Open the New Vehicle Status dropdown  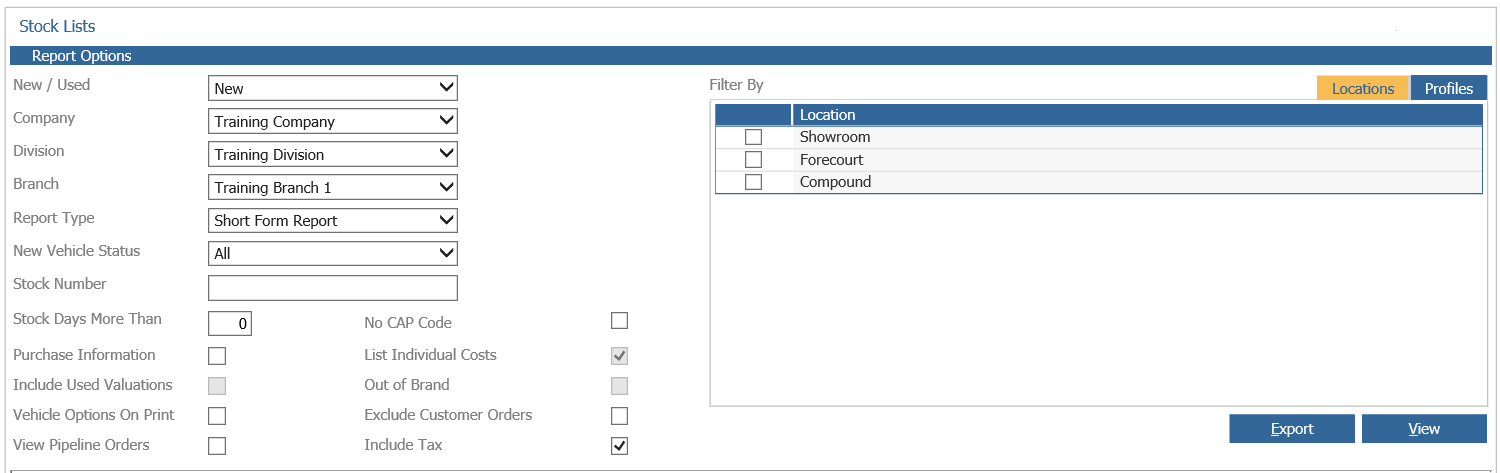pos(333,253)
